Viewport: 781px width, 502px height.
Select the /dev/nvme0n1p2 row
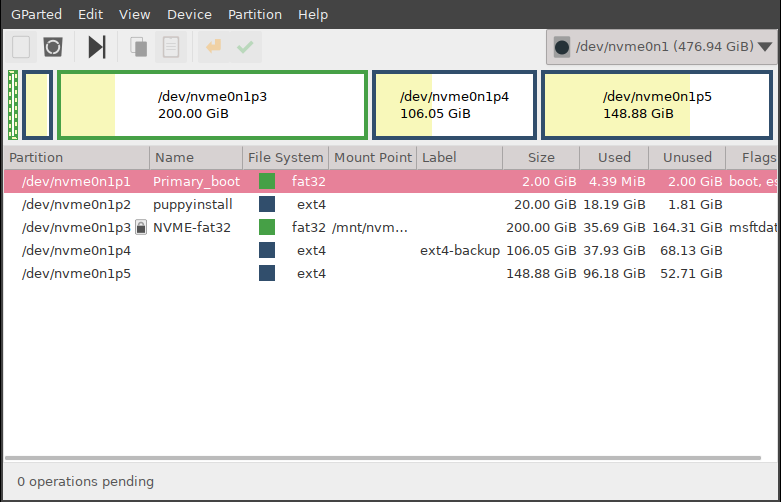pos(390,205)
